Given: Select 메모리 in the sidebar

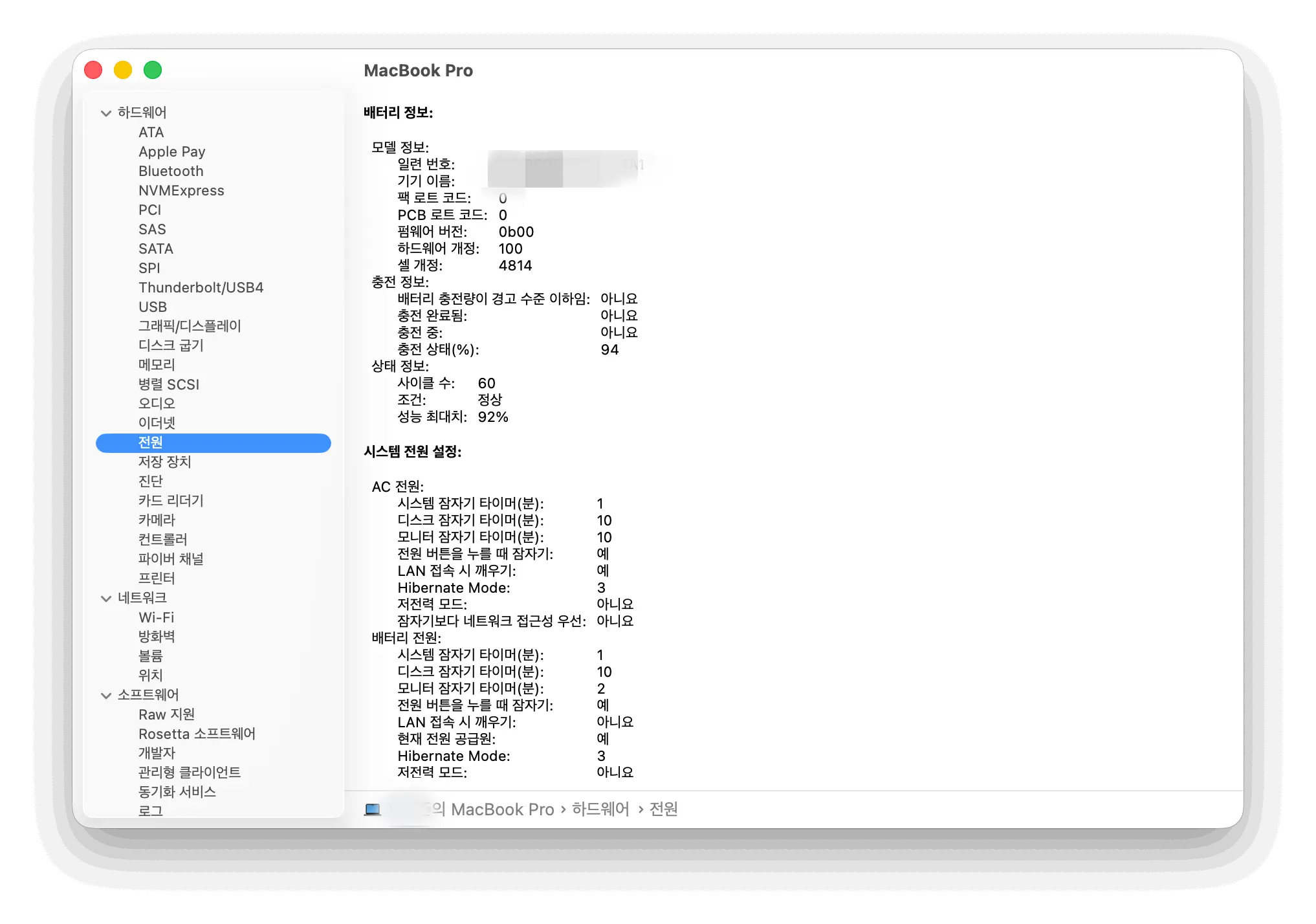Looking at the screenshot, I should tap(157, 365).
